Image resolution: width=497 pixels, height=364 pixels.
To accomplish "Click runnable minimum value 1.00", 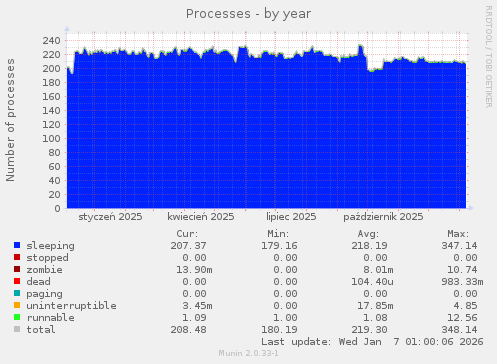I will [x=285, y=318].
